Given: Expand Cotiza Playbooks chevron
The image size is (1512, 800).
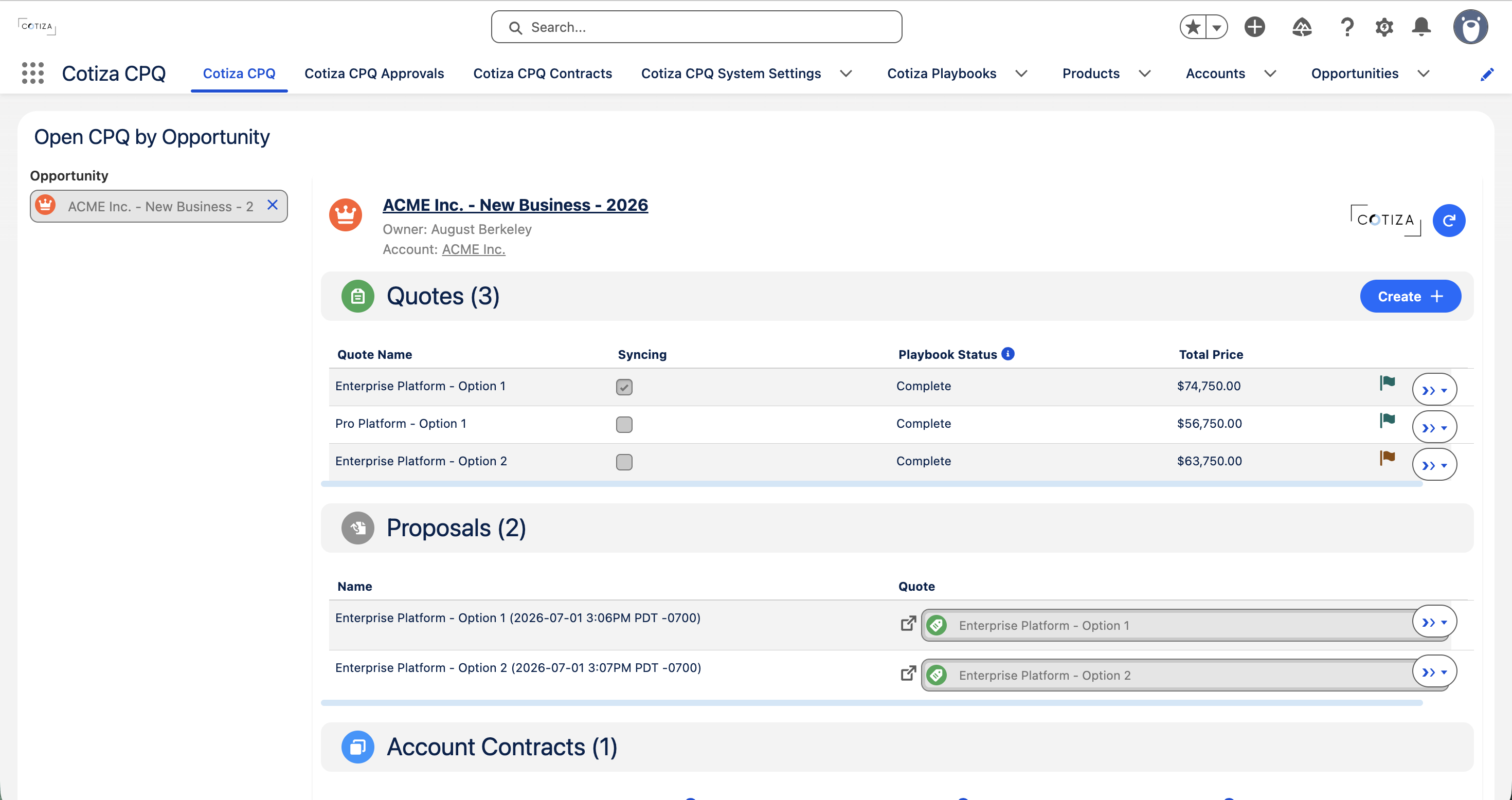Looking at the screenshot, I should coord(1021,74).
